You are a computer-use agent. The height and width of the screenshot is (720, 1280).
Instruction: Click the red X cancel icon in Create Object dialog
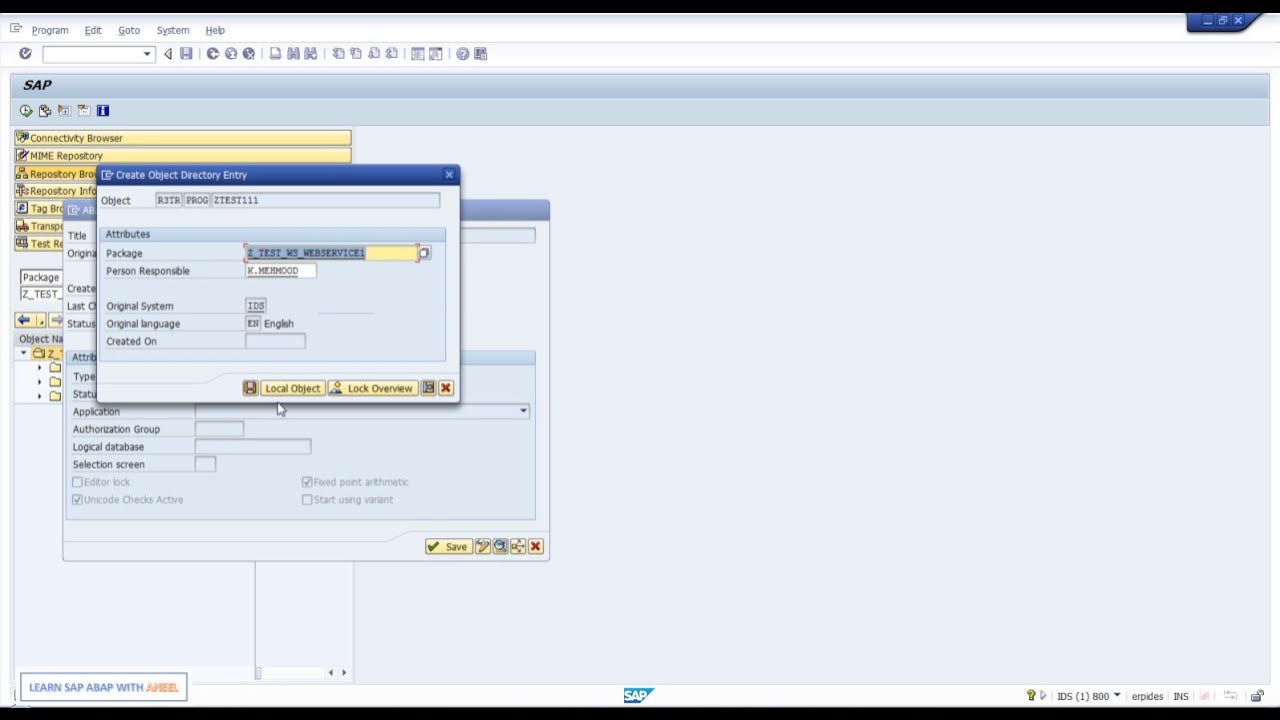pos(446,388)
